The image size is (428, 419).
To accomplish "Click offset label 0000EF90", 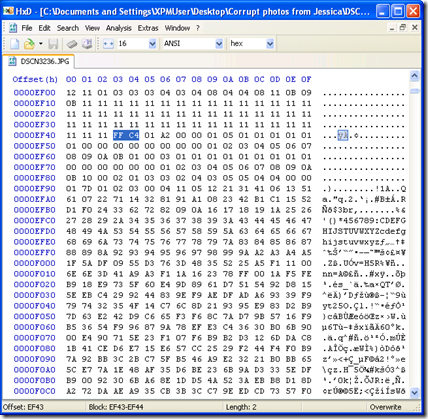I will coord(35,189).
